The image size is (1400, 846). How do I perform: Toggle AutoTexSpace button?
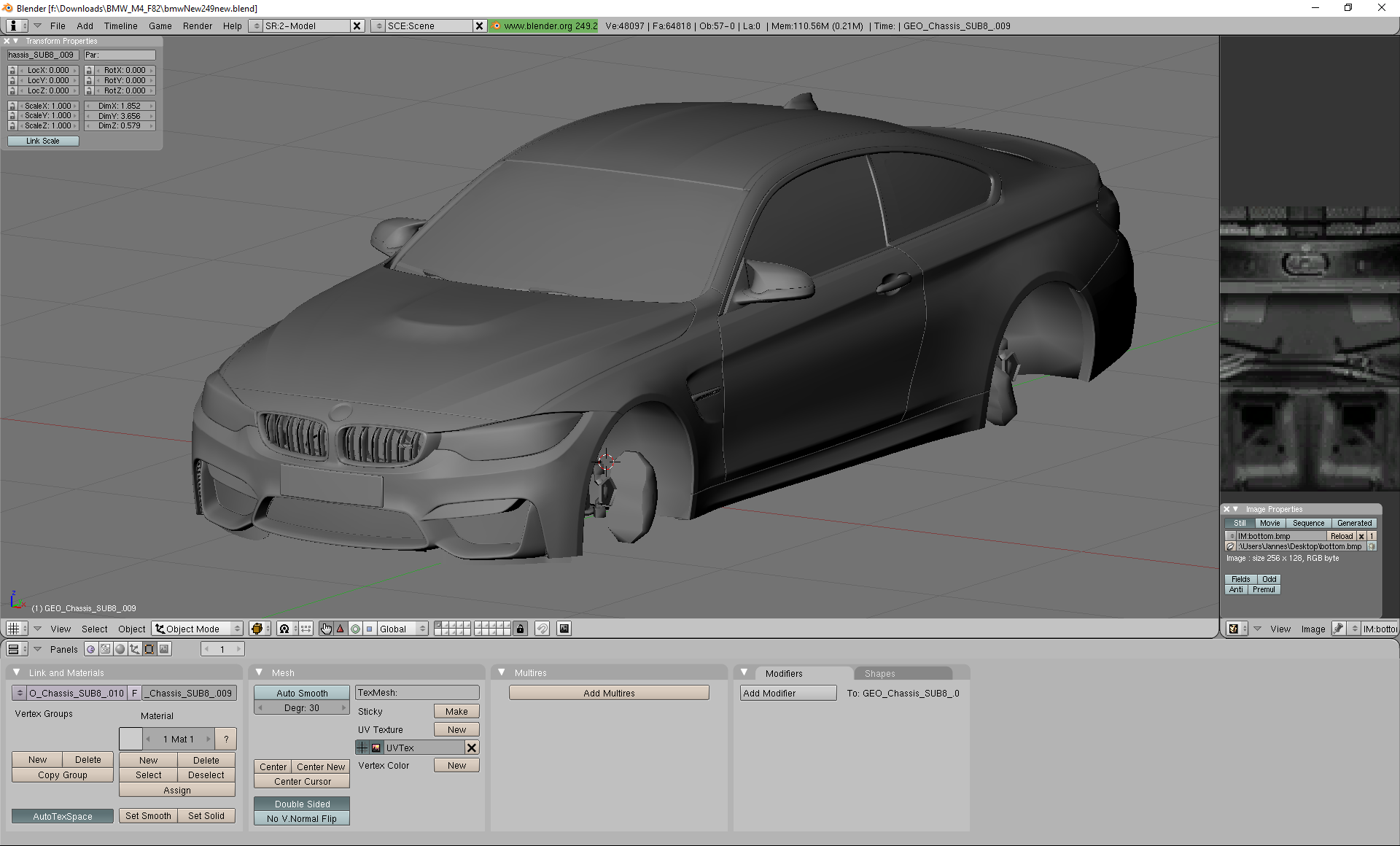tap(63, 816)
